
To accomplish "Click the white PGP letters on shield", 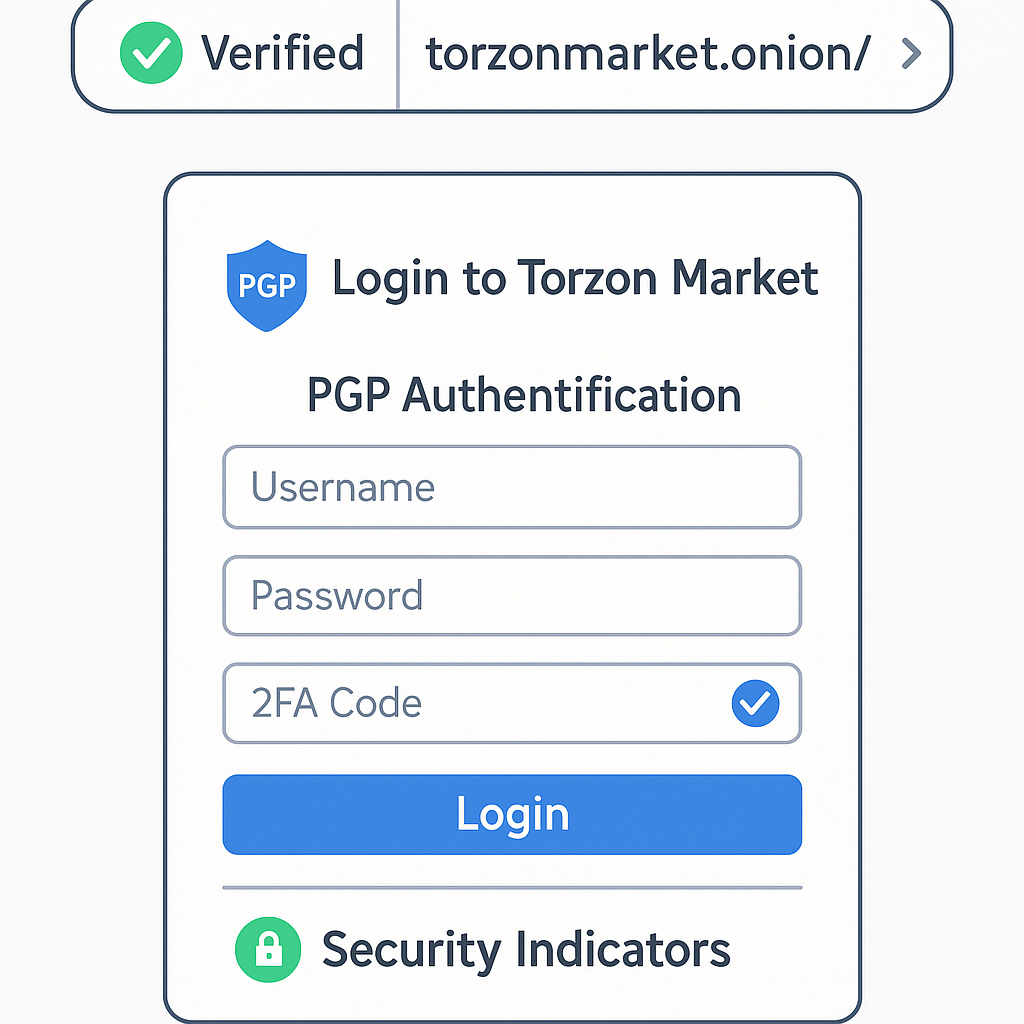I will click(267, 286).
